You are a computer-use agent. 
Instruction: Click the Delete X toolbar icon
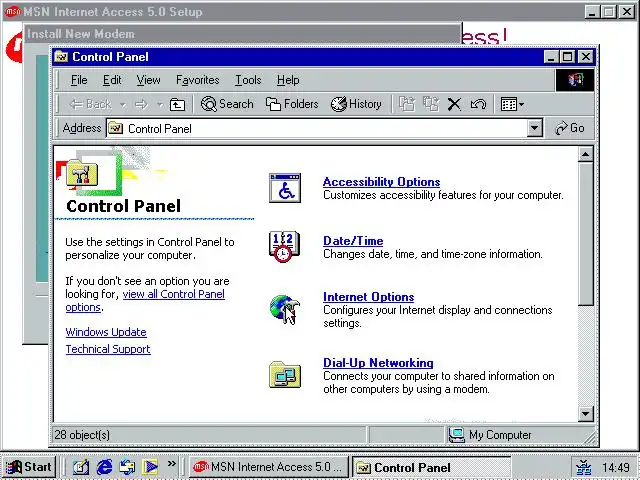454,104
